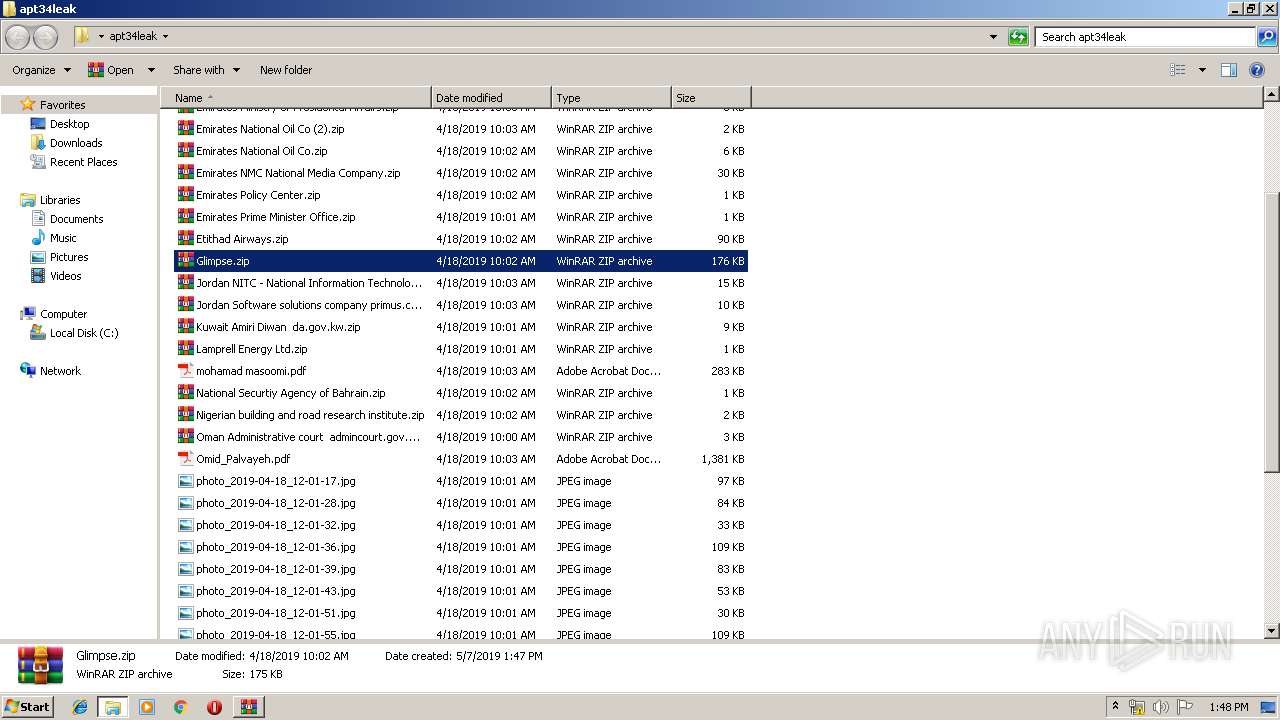Expand the Open dropdown arrow

(x=151, y=70)
